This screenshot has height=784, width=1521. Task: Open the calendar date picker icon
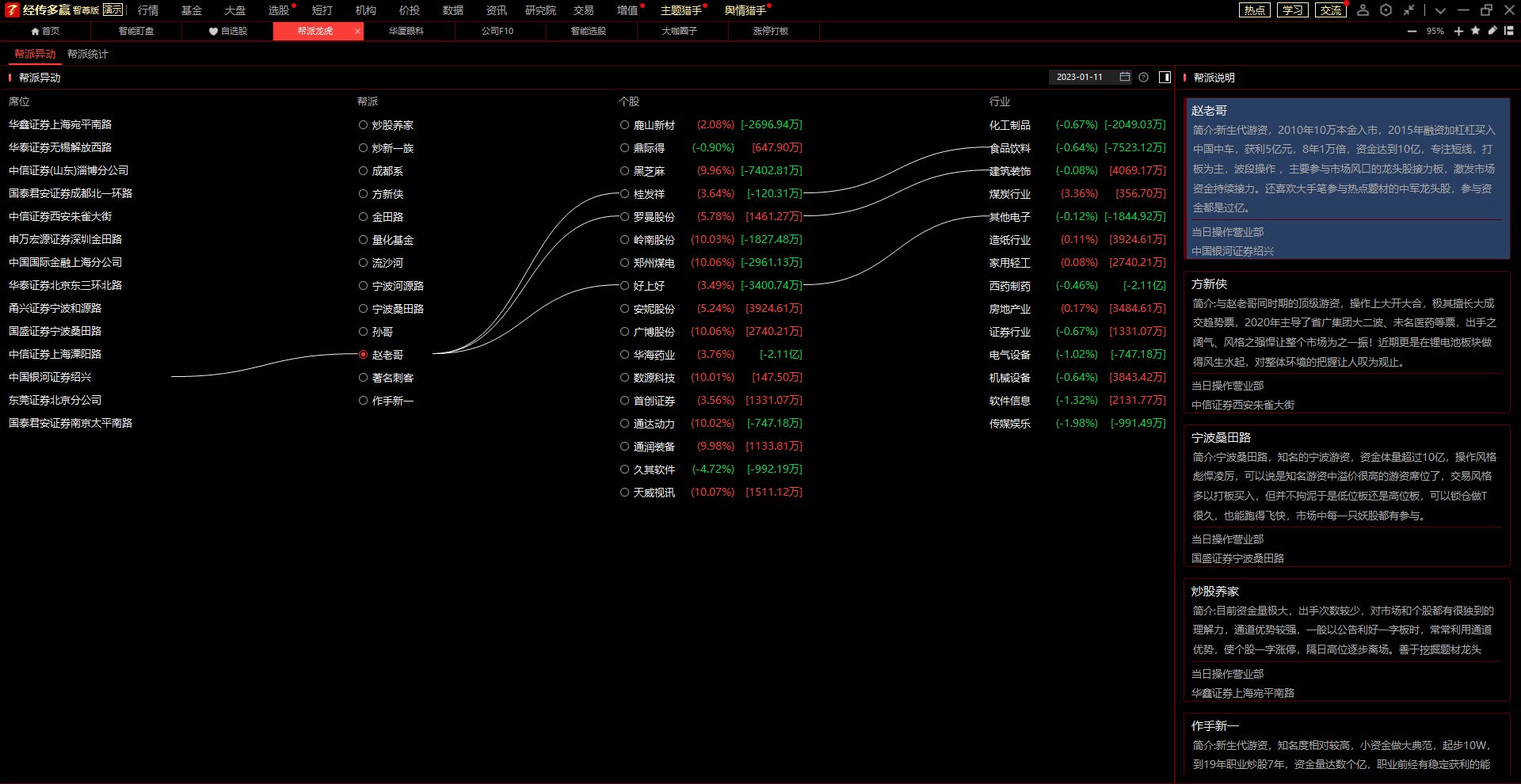pyautogui.click(x=1125, y=77)
